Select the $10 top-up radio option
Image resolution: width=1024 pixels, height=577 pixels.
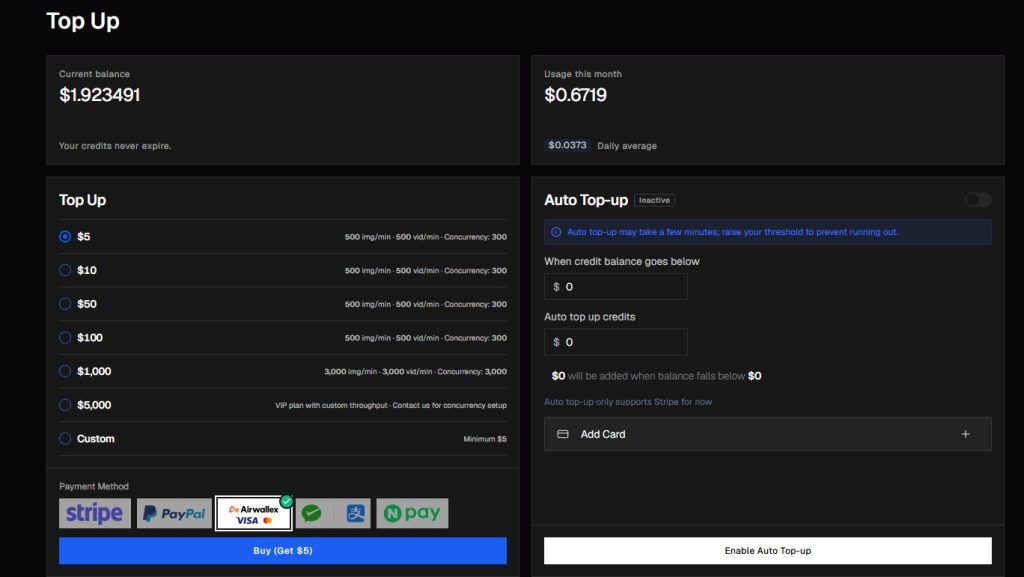point(65,270)
